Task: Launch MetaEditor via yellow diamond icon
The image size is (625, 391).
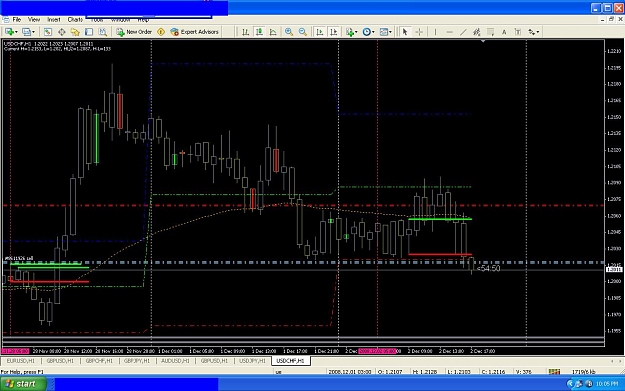Action: (x=161, y=32)
